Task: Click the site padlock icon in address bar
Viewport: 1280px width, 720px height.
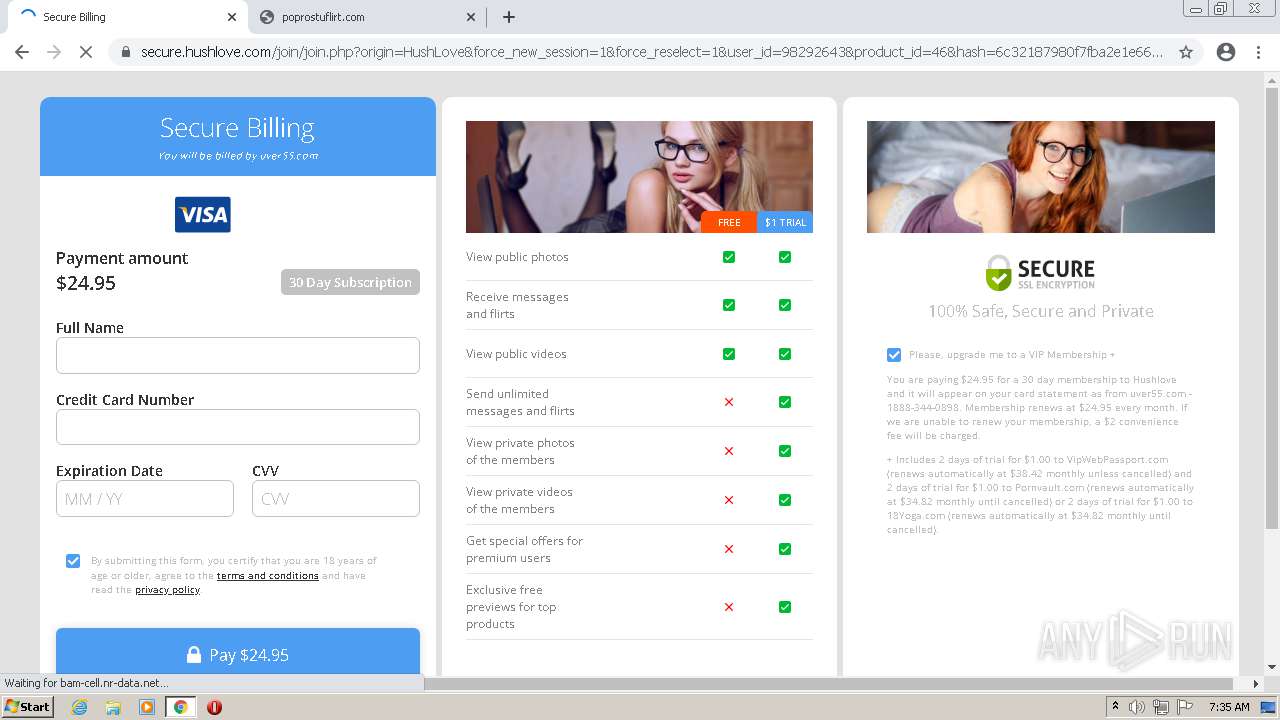Action: pos(126,52)
